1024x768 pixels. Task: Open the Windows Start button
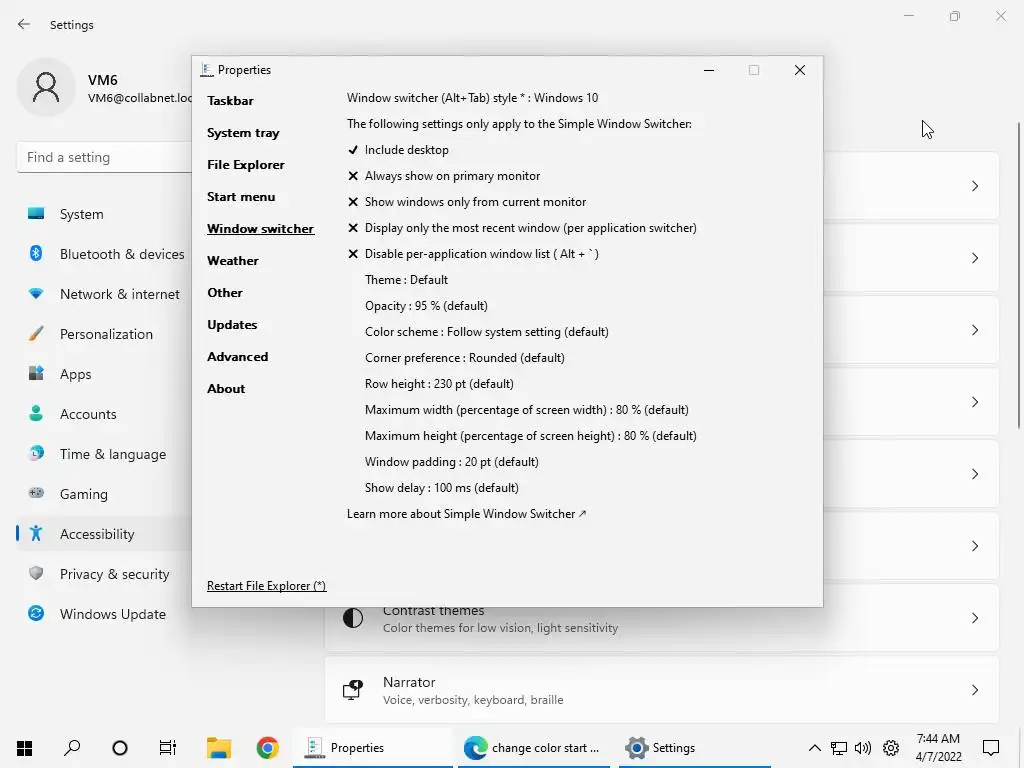(x=24, y=748)
